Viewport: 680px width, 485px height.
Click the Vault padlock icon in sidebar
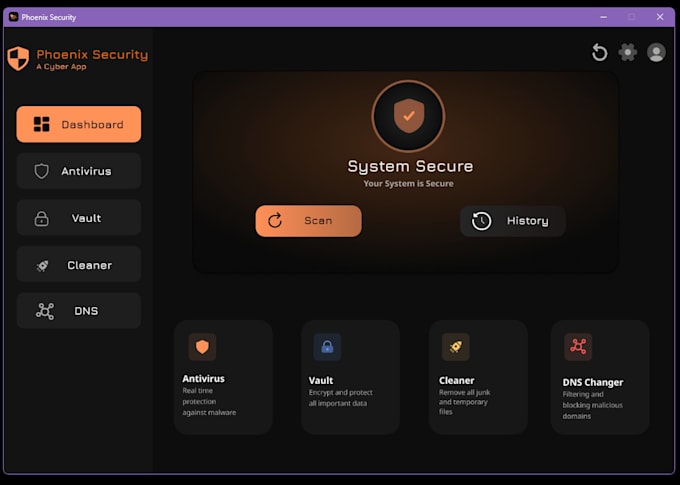(x=42, y=218)
